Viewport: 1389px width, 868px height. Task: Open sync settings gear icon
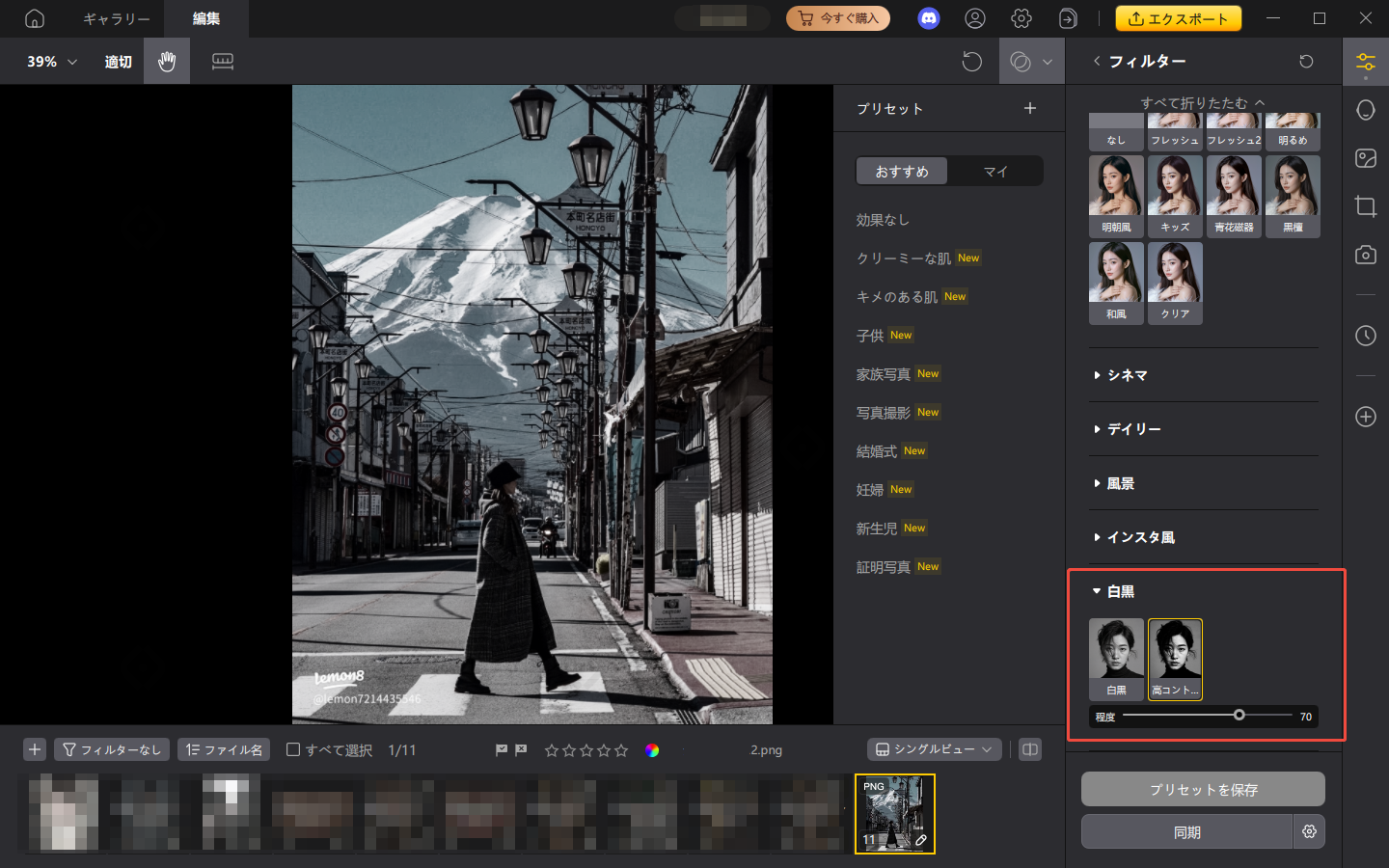[1309, 831]
